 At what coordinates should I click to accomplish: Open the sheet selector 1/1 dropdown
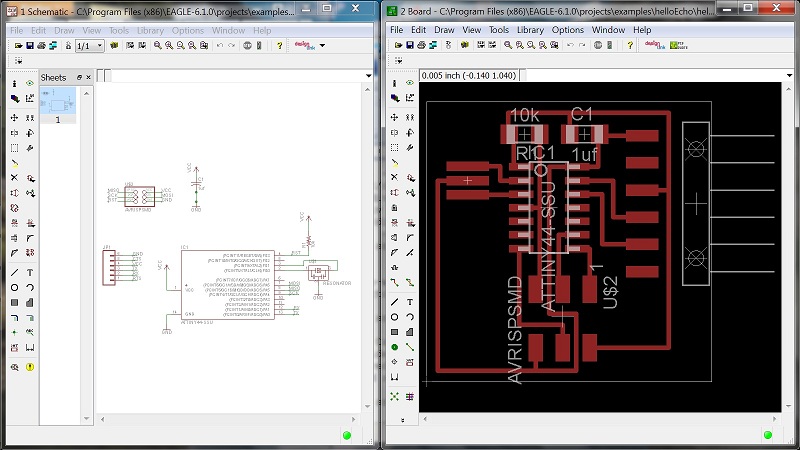[98, 46]
